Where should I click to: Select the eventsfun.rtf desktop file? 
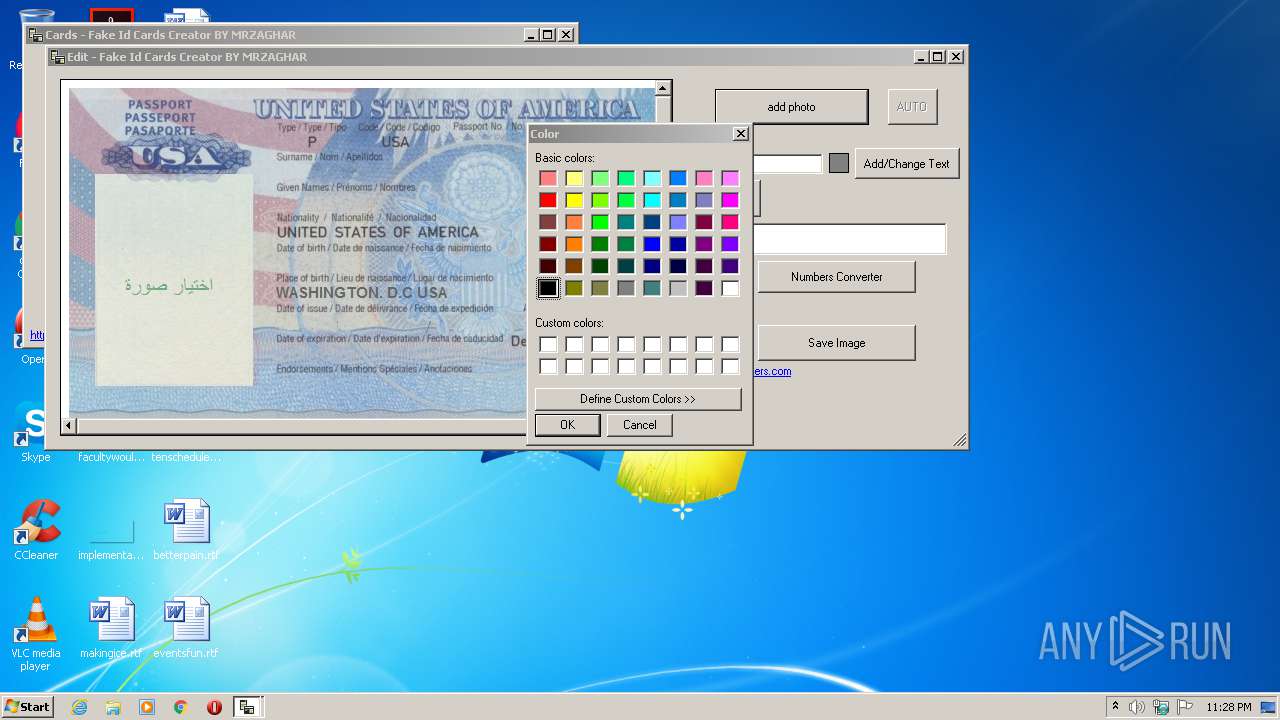[x=186, y=629]
